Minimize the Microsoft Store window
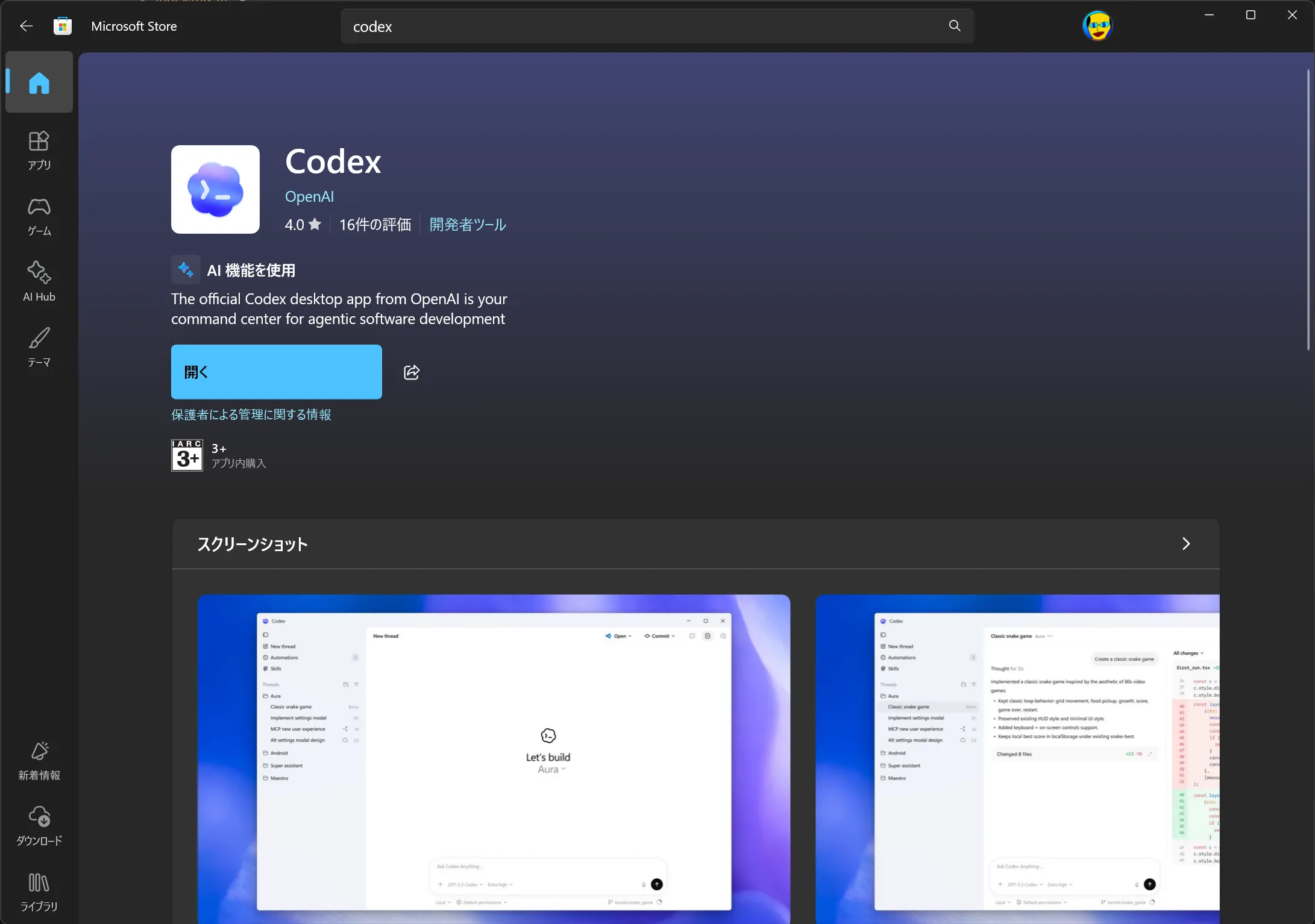 click(1209, 15)
